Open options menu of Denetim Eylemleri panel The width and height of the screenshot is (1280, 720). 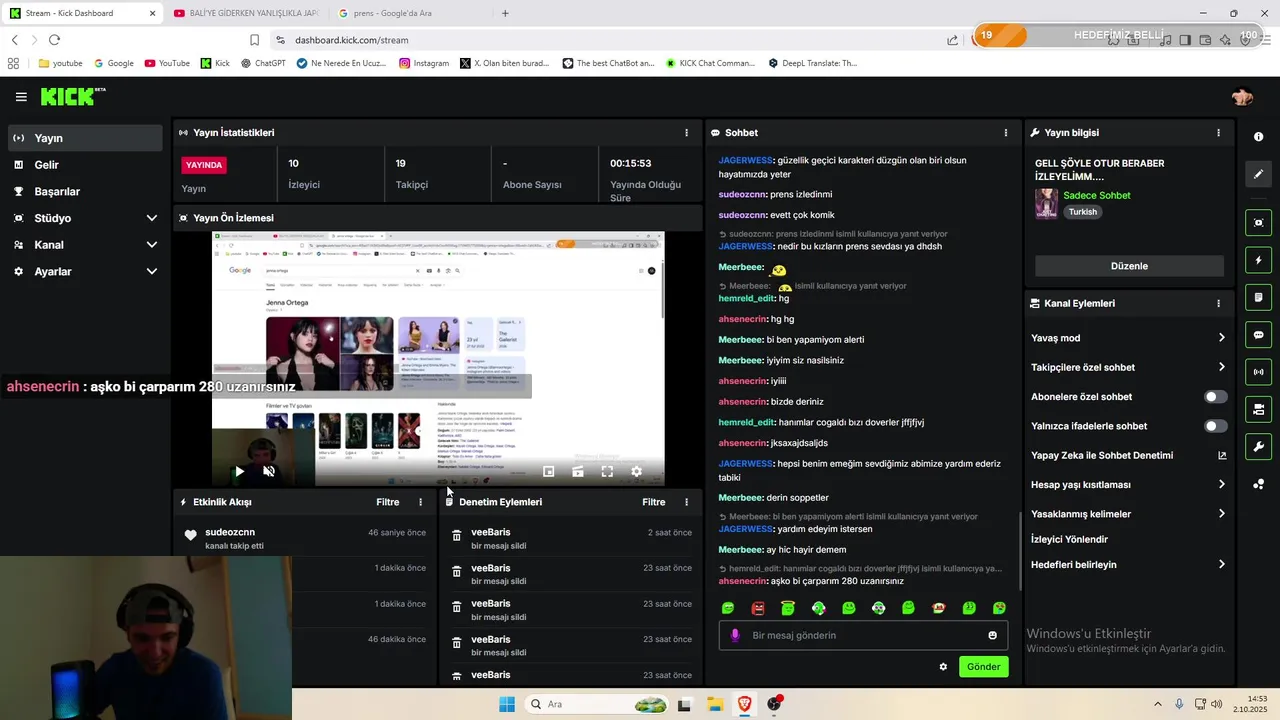[686, 502]
